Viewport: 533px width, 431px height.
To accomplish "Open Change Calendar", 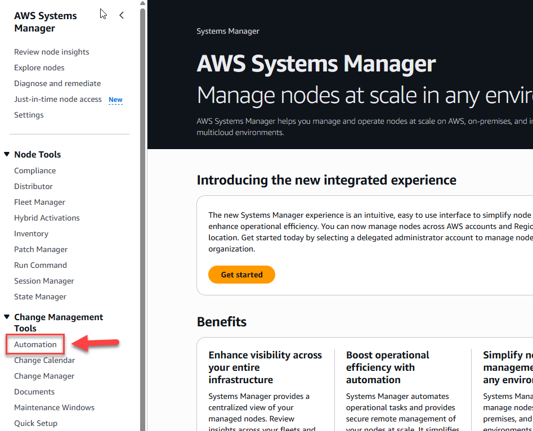I will pyautogui.click(x=45, y=360).
